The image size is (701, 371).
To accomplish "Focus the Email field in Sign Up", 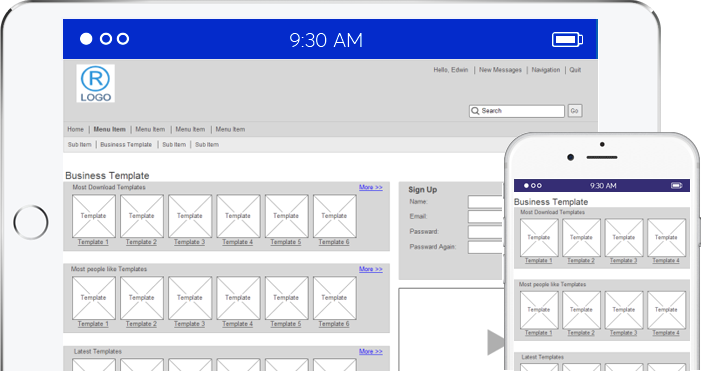I will 486,217.
